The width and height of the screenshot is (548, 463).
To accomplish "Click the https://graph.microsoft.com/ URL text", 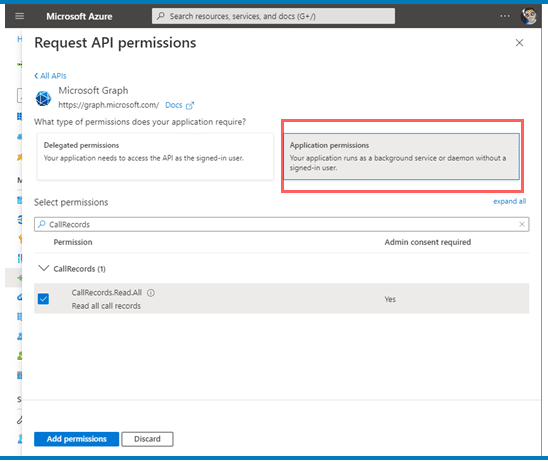I will coord(109,105).
